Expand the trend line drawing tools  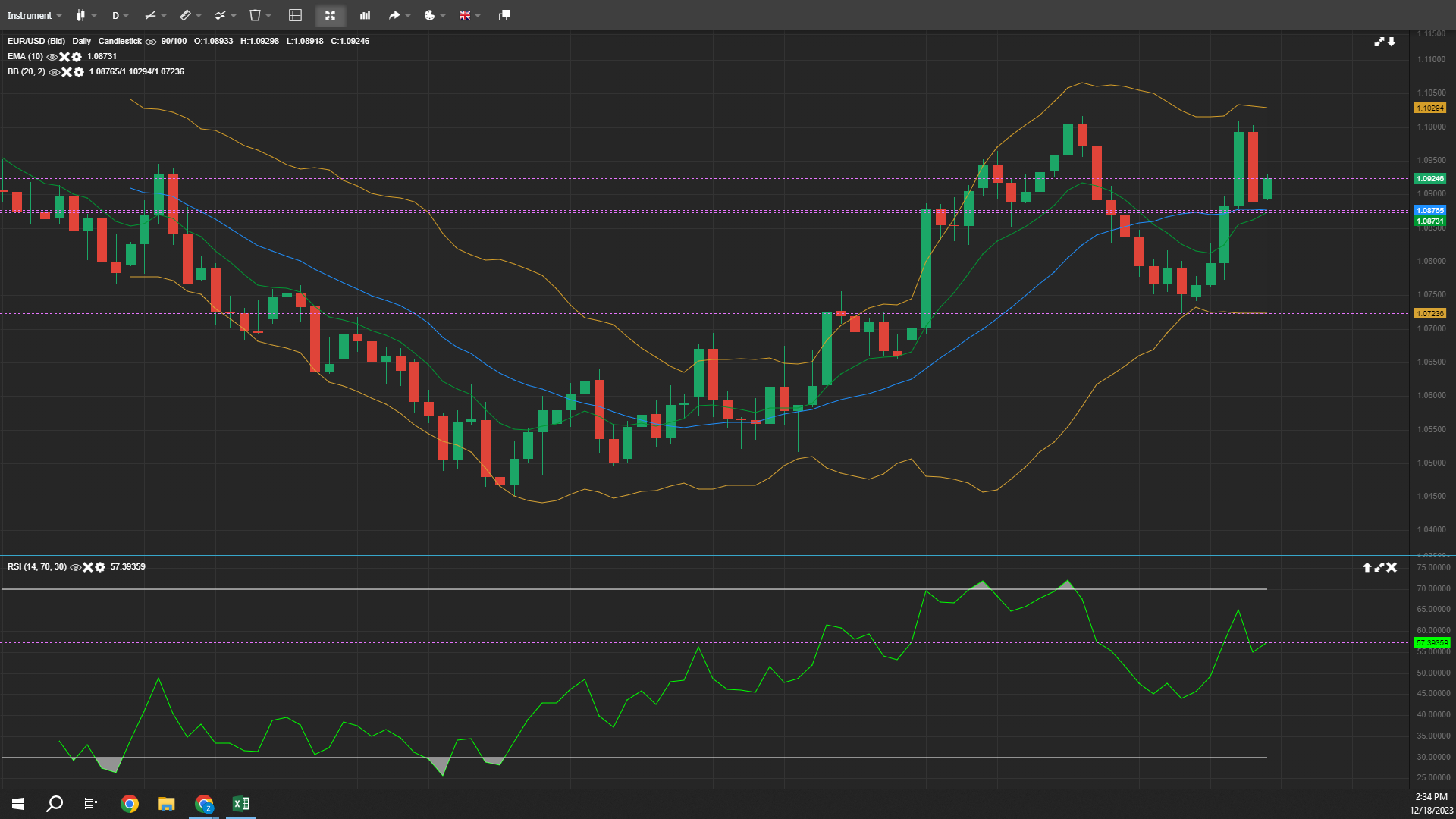[163, 15]
